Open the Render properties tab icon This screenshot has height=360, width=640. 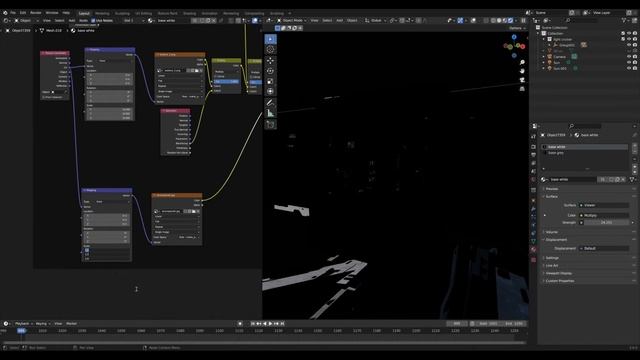[x=533, y=147]
